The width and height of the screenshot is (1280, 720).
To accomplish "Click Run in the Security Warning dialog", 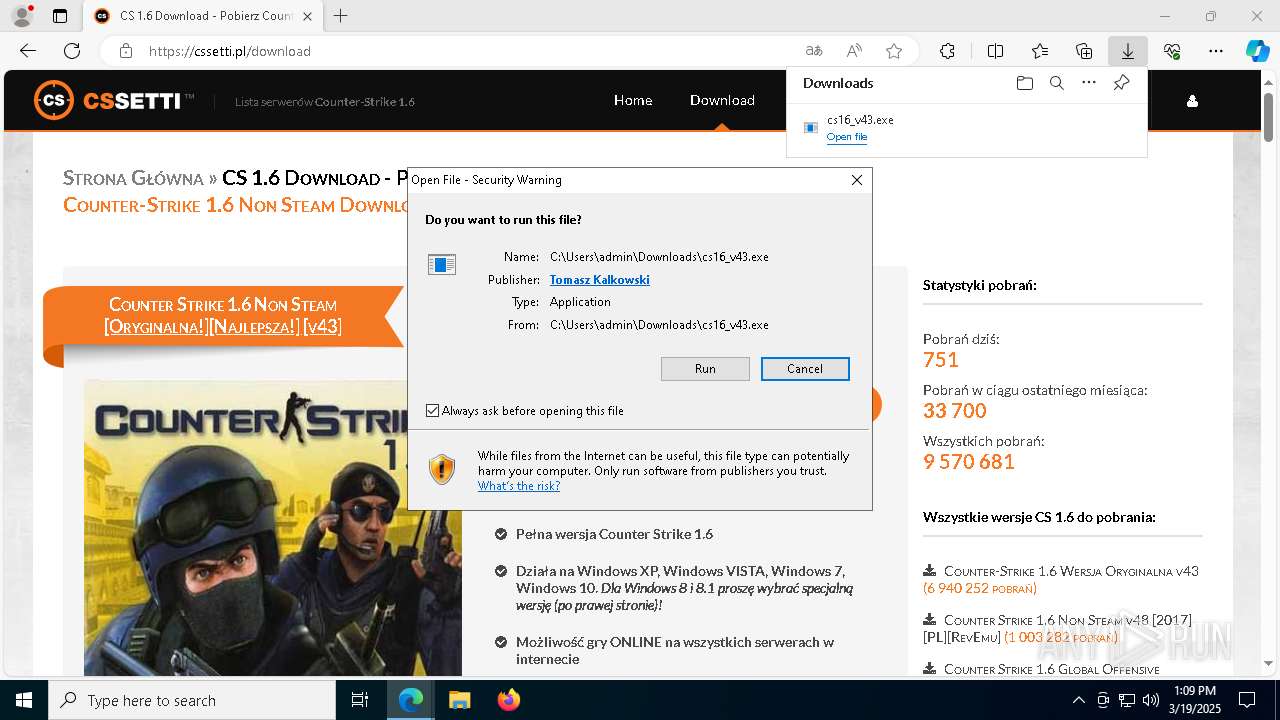I will click(x=705, y=369).
